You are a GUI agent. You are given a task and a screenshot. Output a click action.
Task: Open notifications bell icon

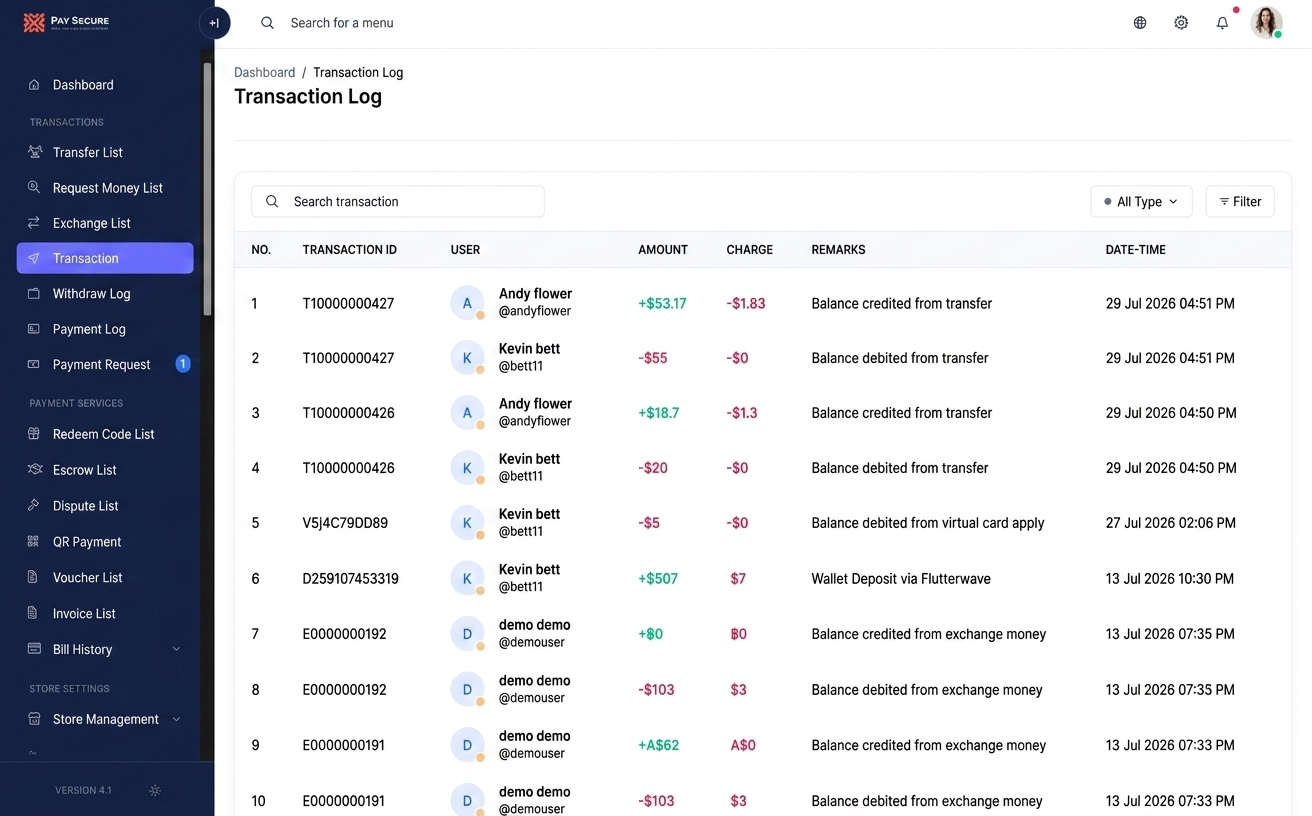point(1222,23)
